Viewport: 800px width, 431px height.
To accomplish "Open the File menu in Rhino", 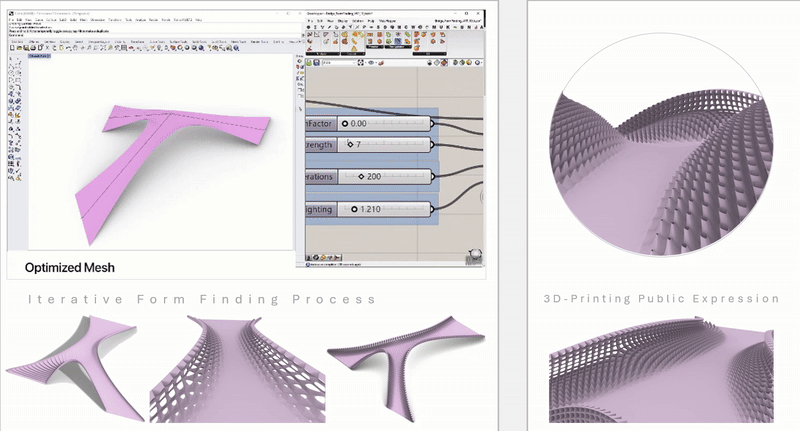I will tap(12, 19).
